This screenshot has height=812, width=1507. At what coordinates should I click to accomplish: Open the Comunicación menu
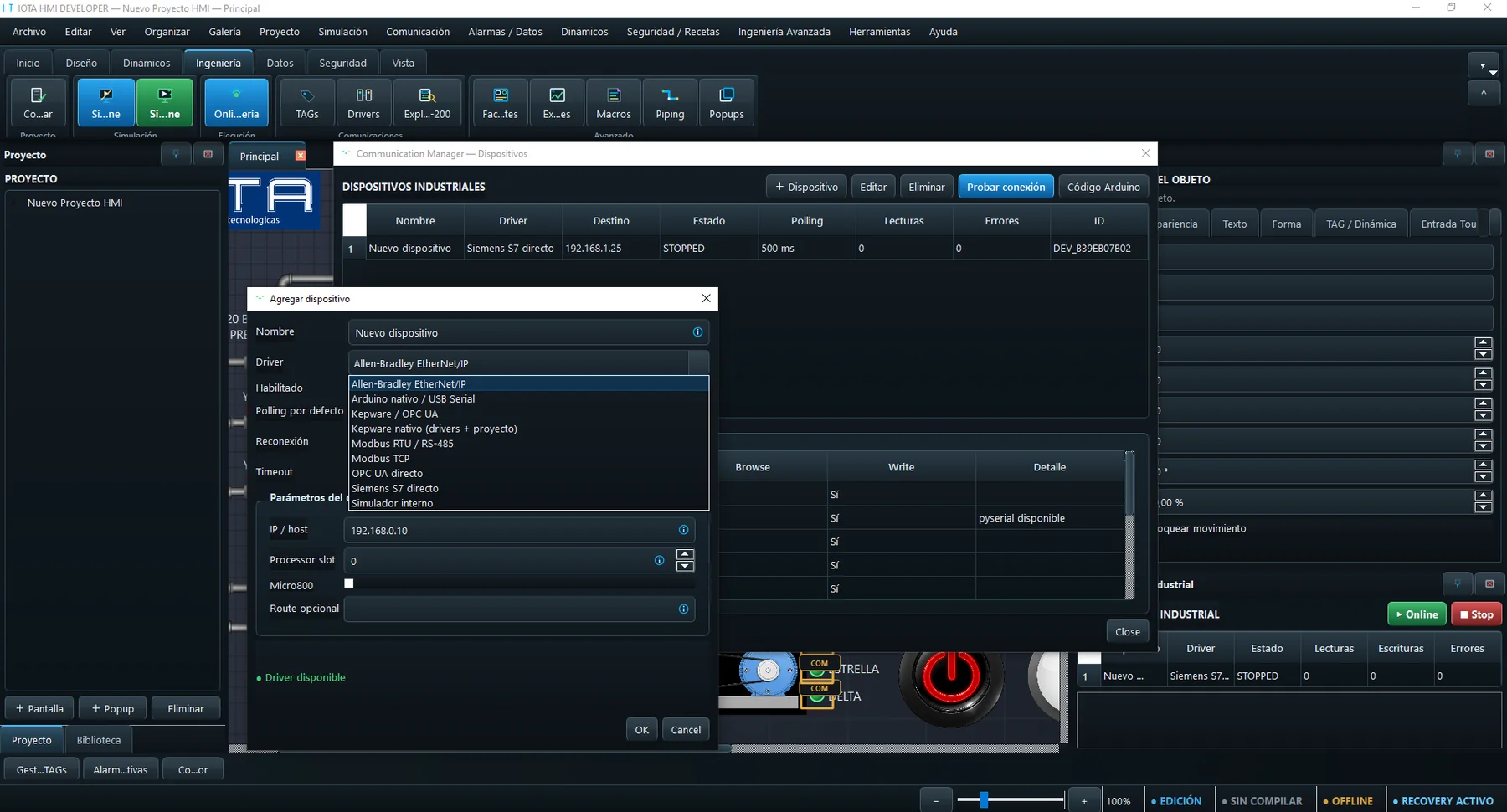click(418, 32)
